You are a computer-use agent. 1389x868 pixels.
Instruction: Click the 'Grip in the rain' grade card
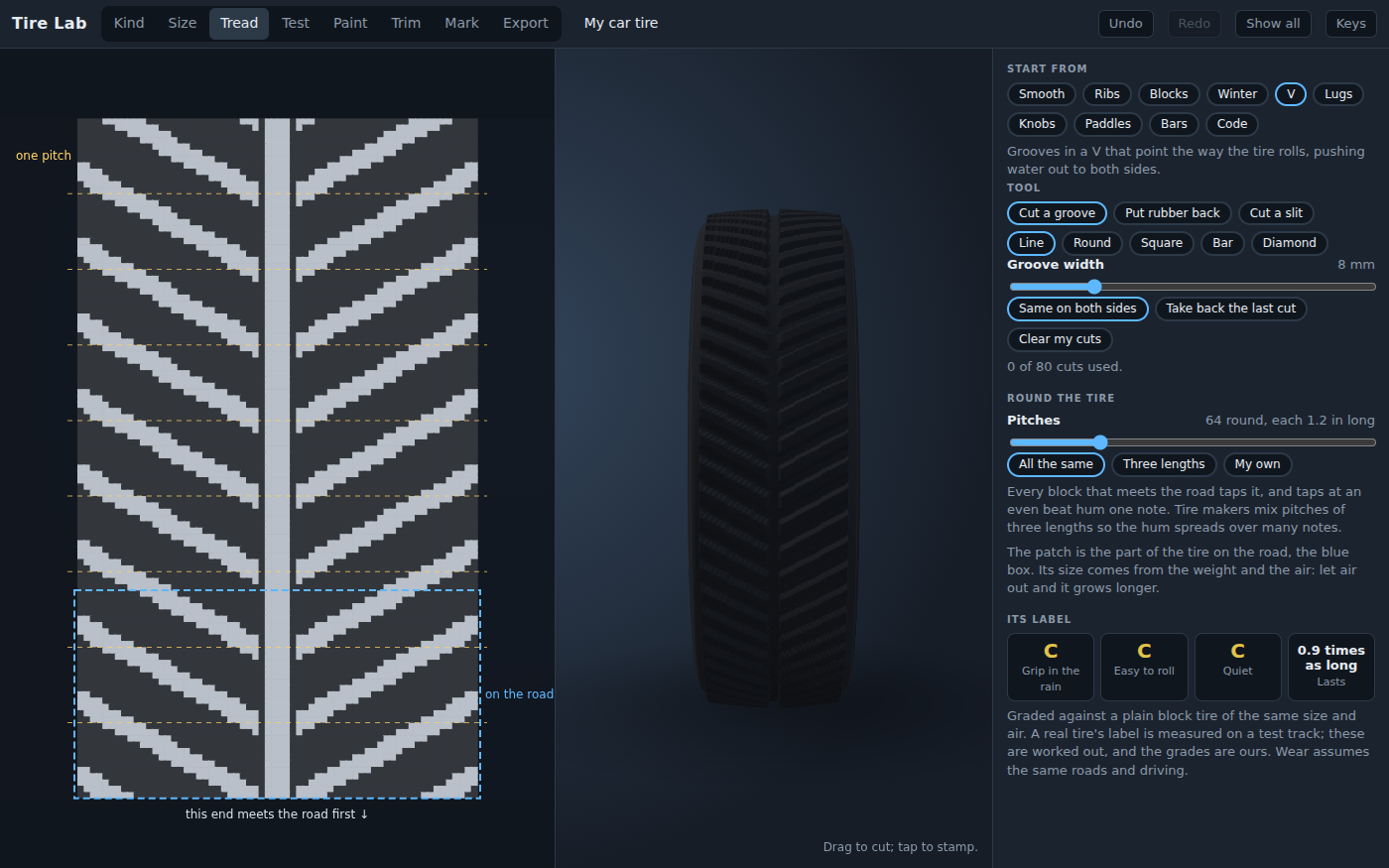[x=1051, y=668]
